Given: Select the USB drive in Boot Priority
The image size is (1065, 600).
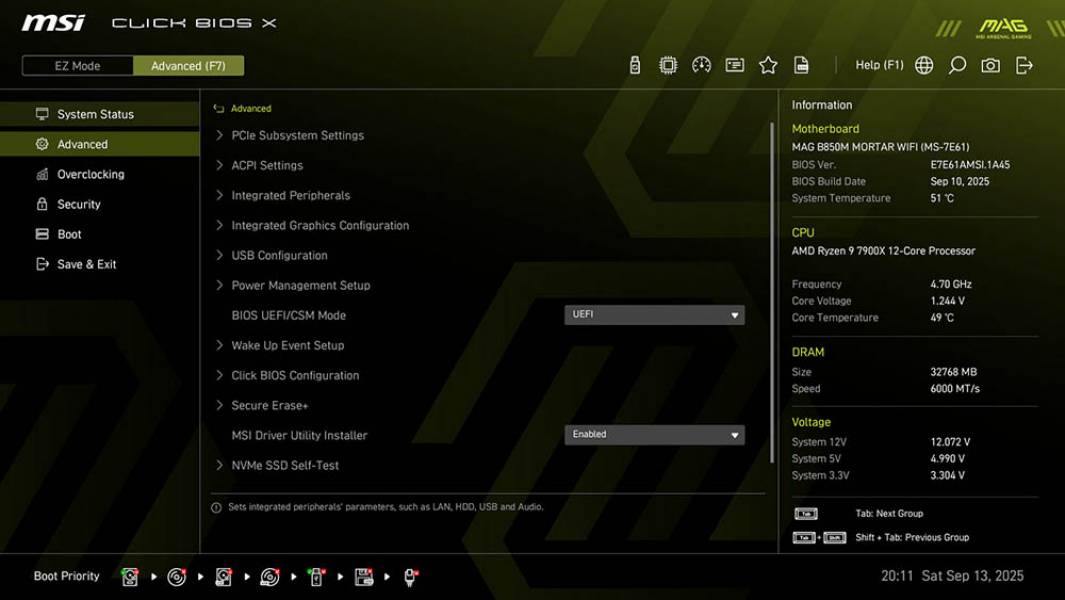Looking at the screenshot, I should [316, 577].
